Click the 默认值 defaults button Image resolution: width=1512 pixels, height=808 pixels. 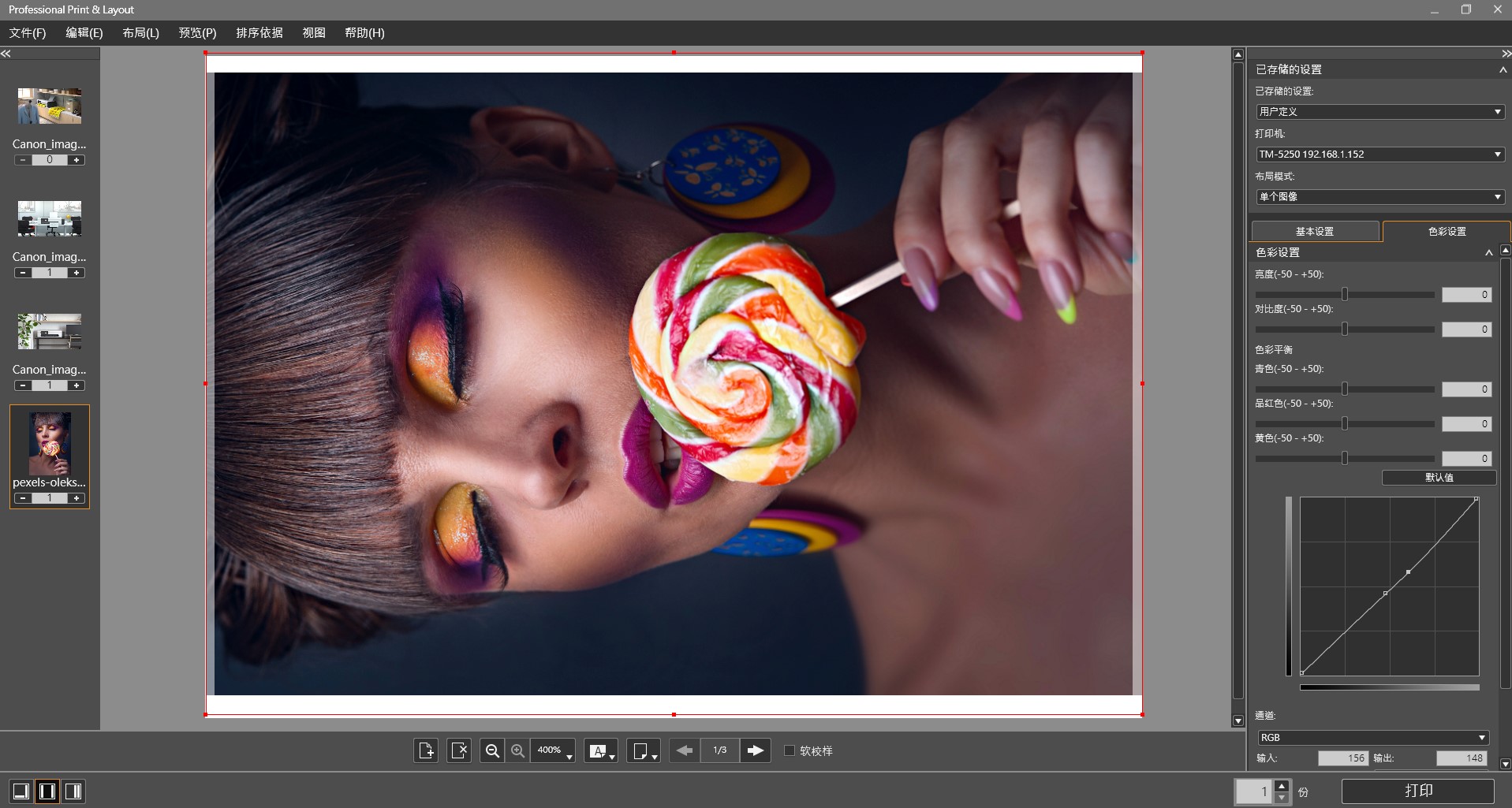point(1439,478)
